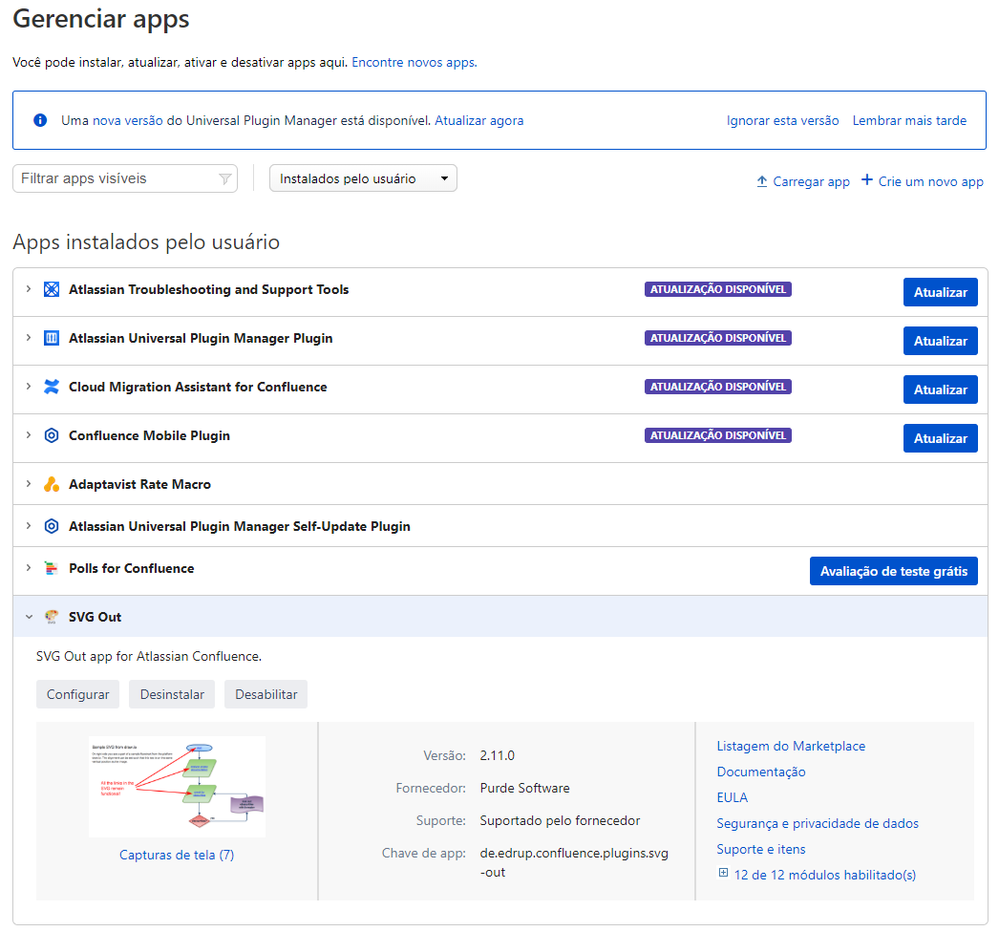Viewport: 999px width, 928px height.
Task: Click the Suportado pelo fornecedor text
Action: click(x=559, y=820)
